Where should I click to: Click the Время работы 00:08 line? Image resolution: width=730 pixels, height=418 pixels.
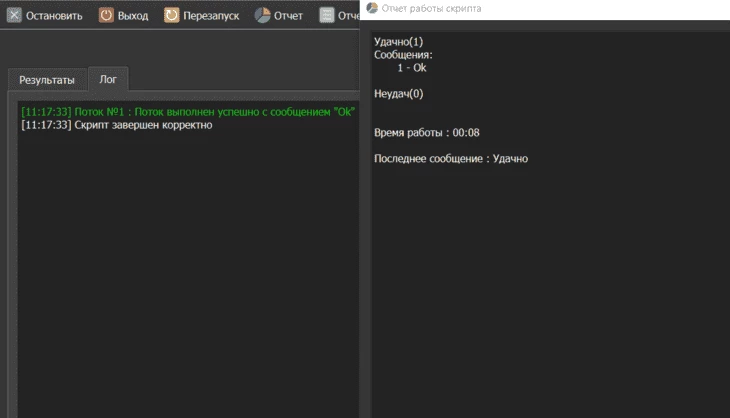426,133
